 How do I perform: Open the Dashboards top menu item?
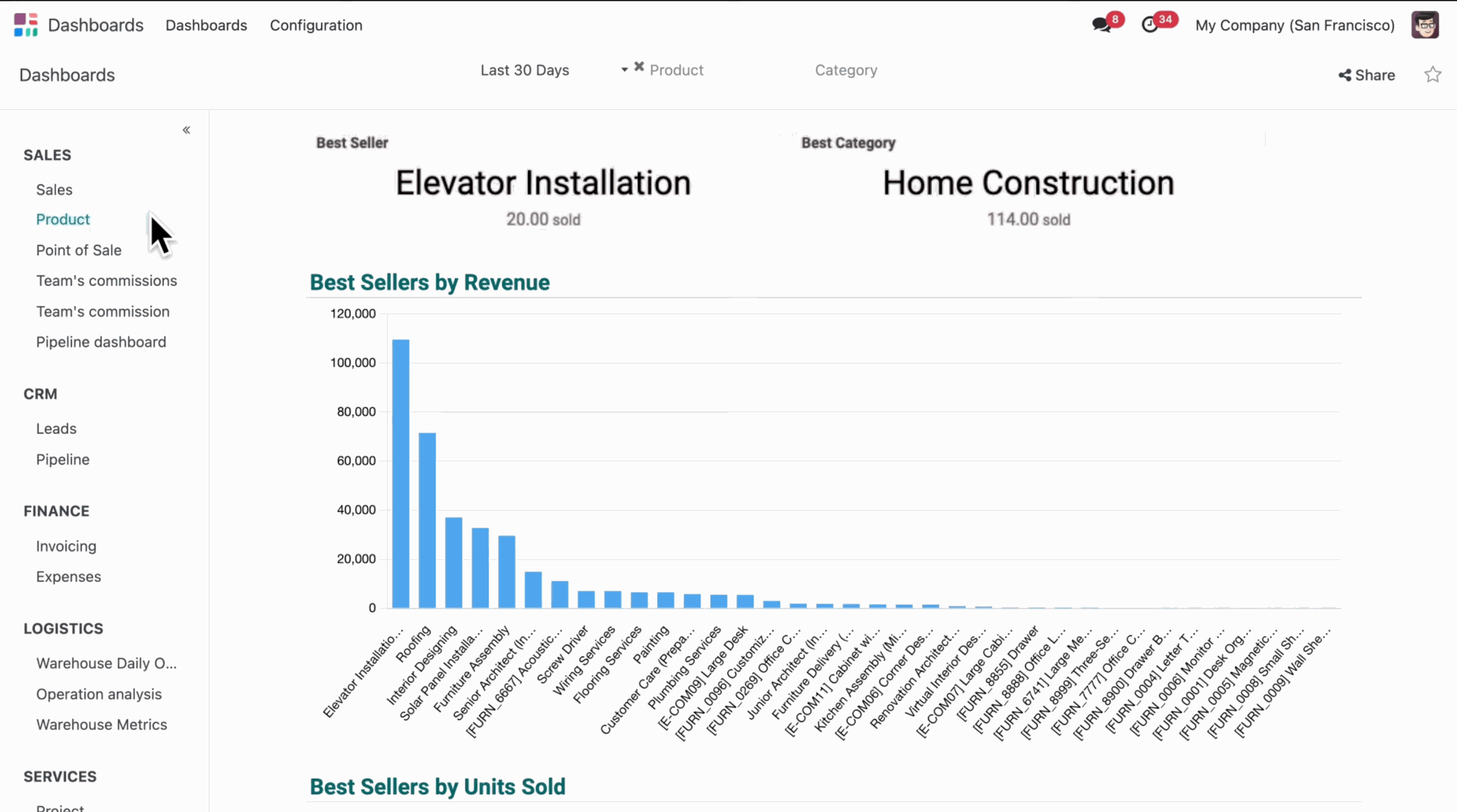click(x=206, y=25)
